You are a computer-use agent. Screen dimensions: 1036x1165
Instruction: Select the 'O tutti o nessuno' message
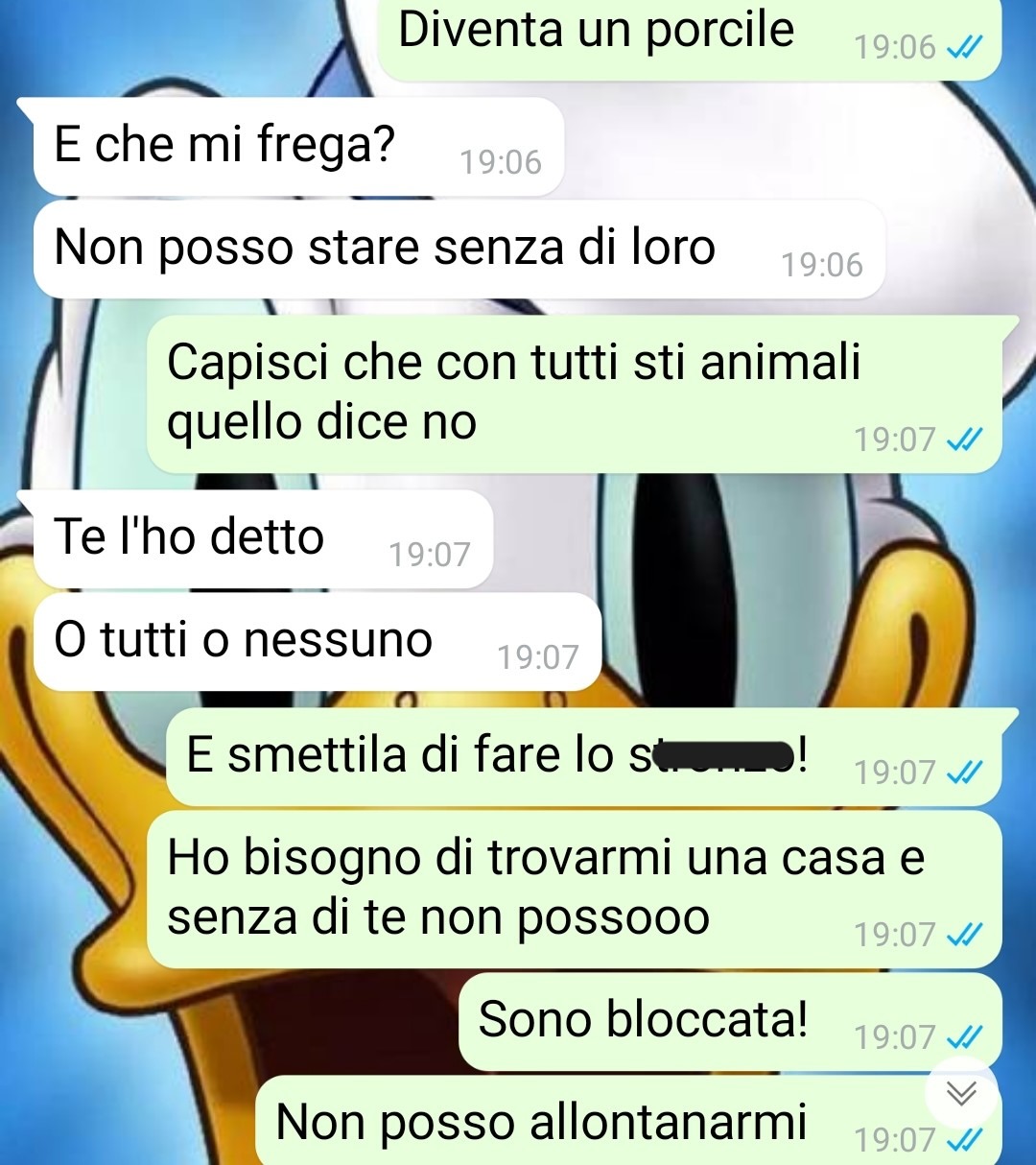point(318,642)
